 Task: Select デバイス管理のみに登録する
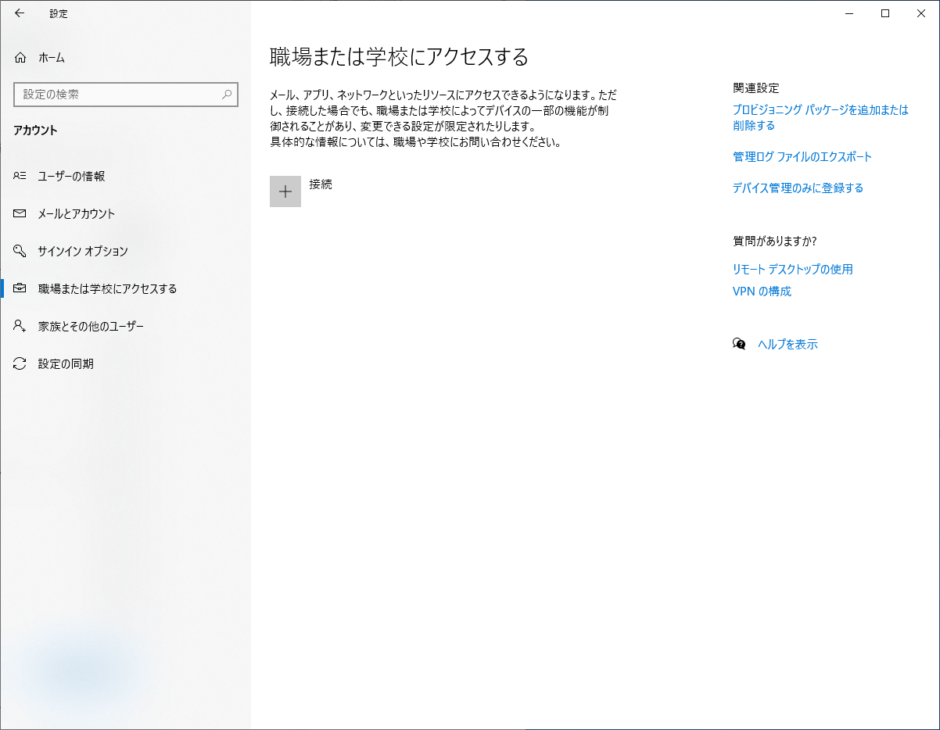pyautogui.click(x=796, y=186)
